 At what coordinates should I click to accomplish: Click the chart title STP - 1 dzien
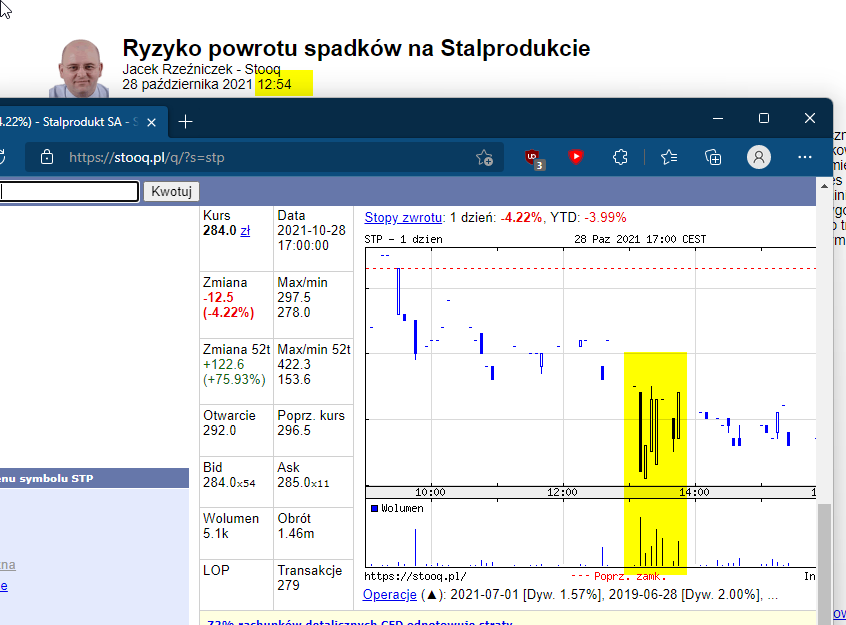(403, 239)
